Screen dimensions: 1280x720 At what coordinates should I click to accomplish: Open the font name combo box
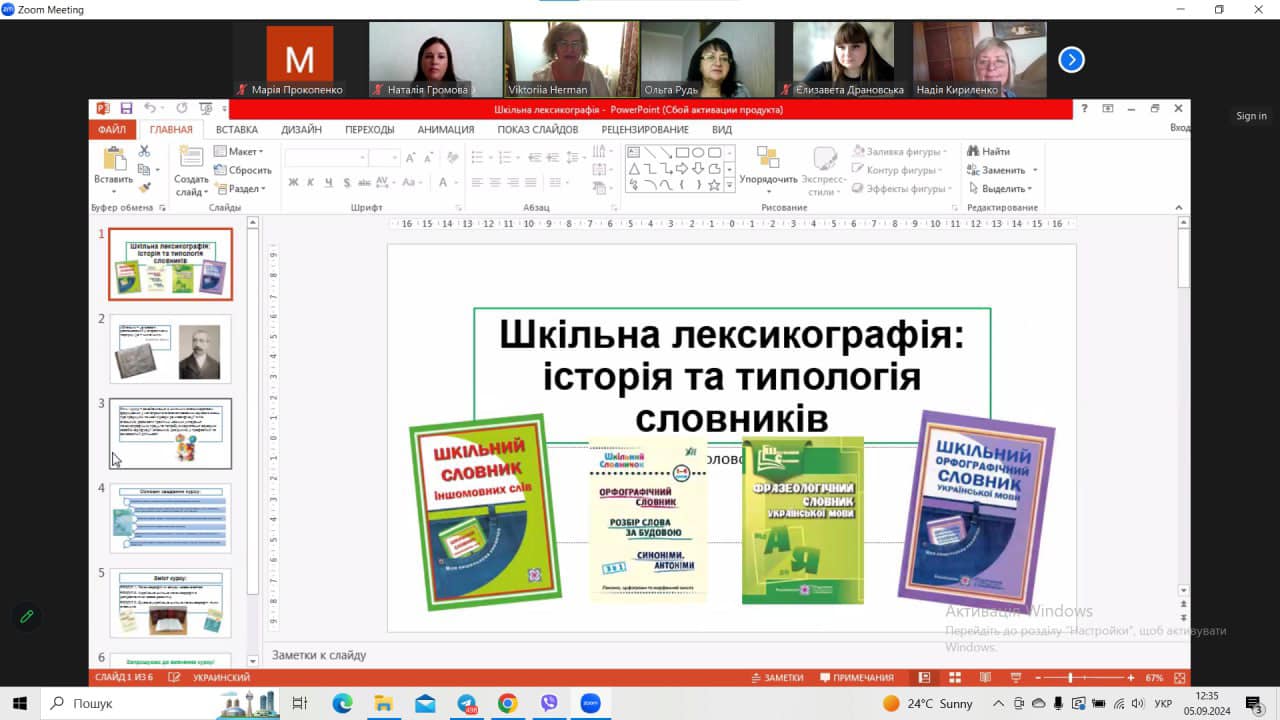tap(326, 157)
